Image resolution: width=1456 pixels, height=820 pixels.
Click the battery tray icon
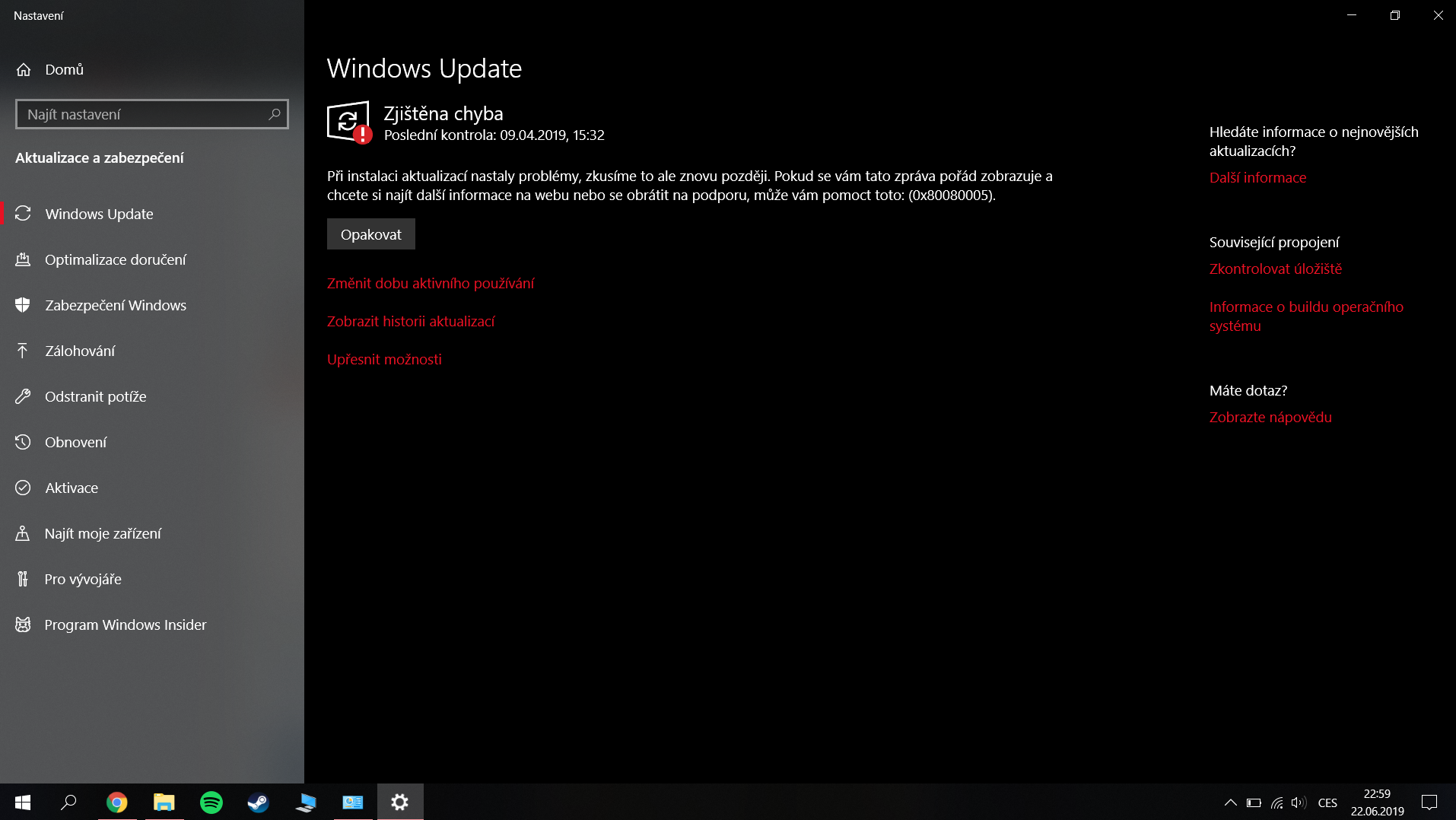pyautogui.click(x=1254, y=803)
